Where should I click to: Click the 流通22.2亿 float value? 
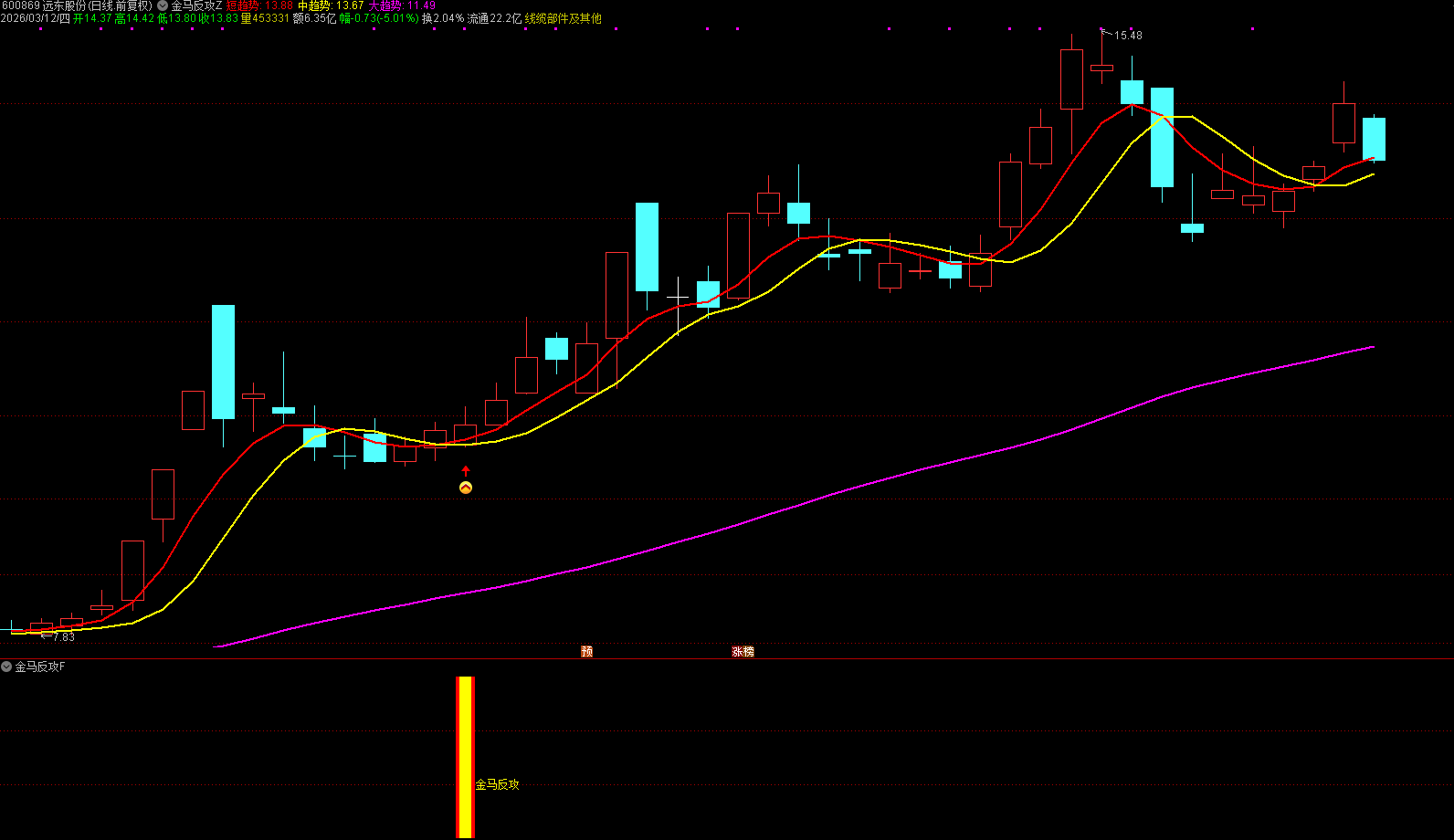[x=494, y=18]
